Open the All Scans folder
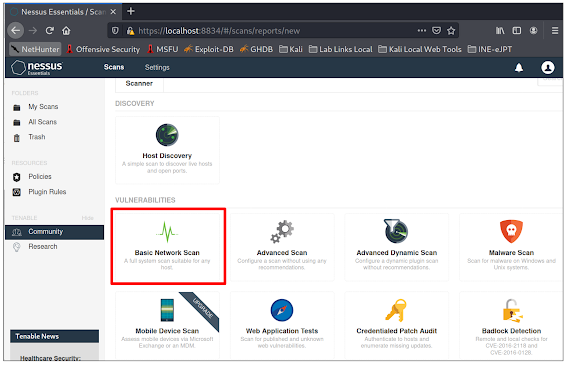 [42, 122]
